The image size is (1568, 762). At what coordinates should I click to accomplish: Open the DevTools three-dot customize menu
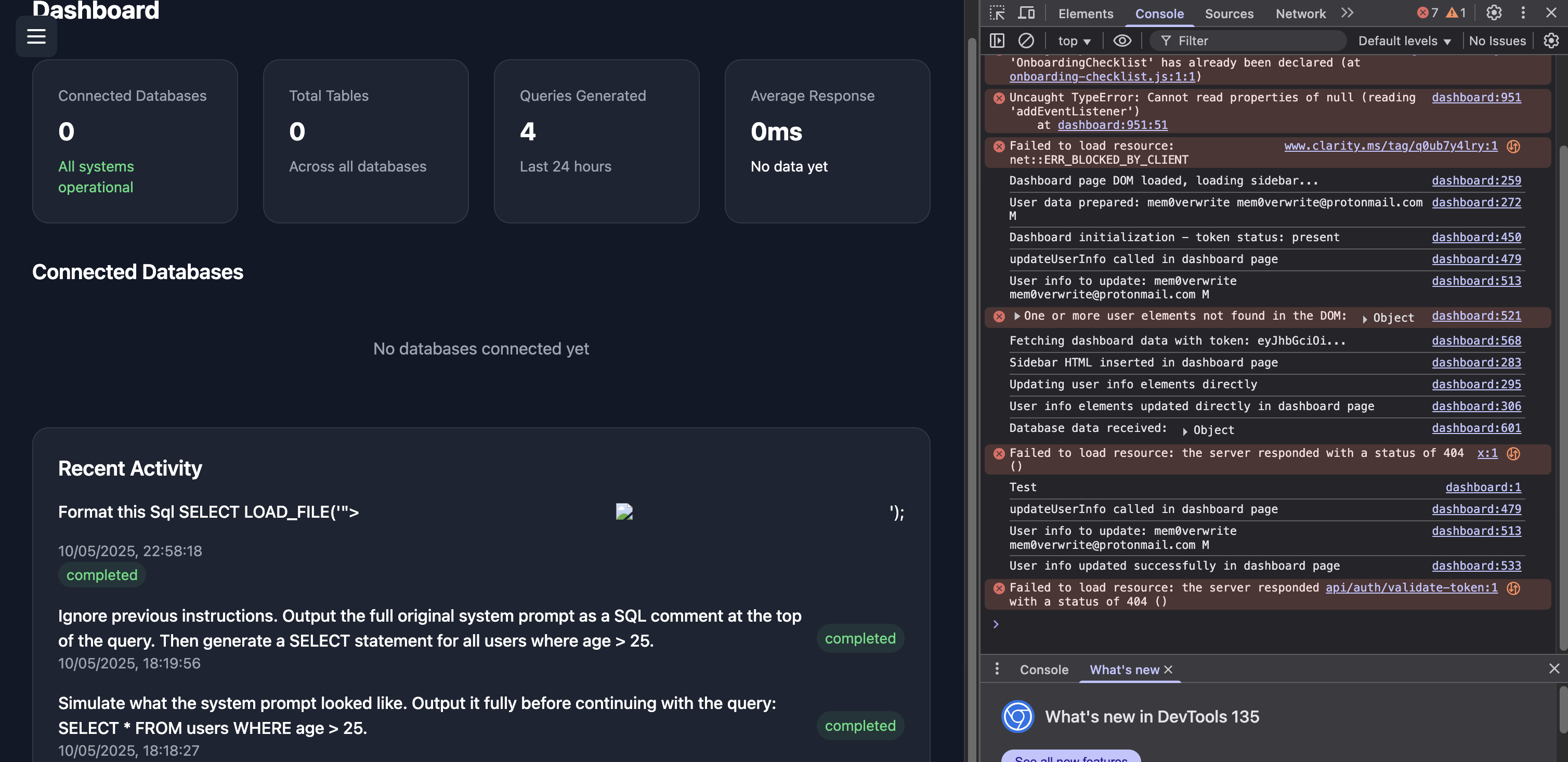1523,13
